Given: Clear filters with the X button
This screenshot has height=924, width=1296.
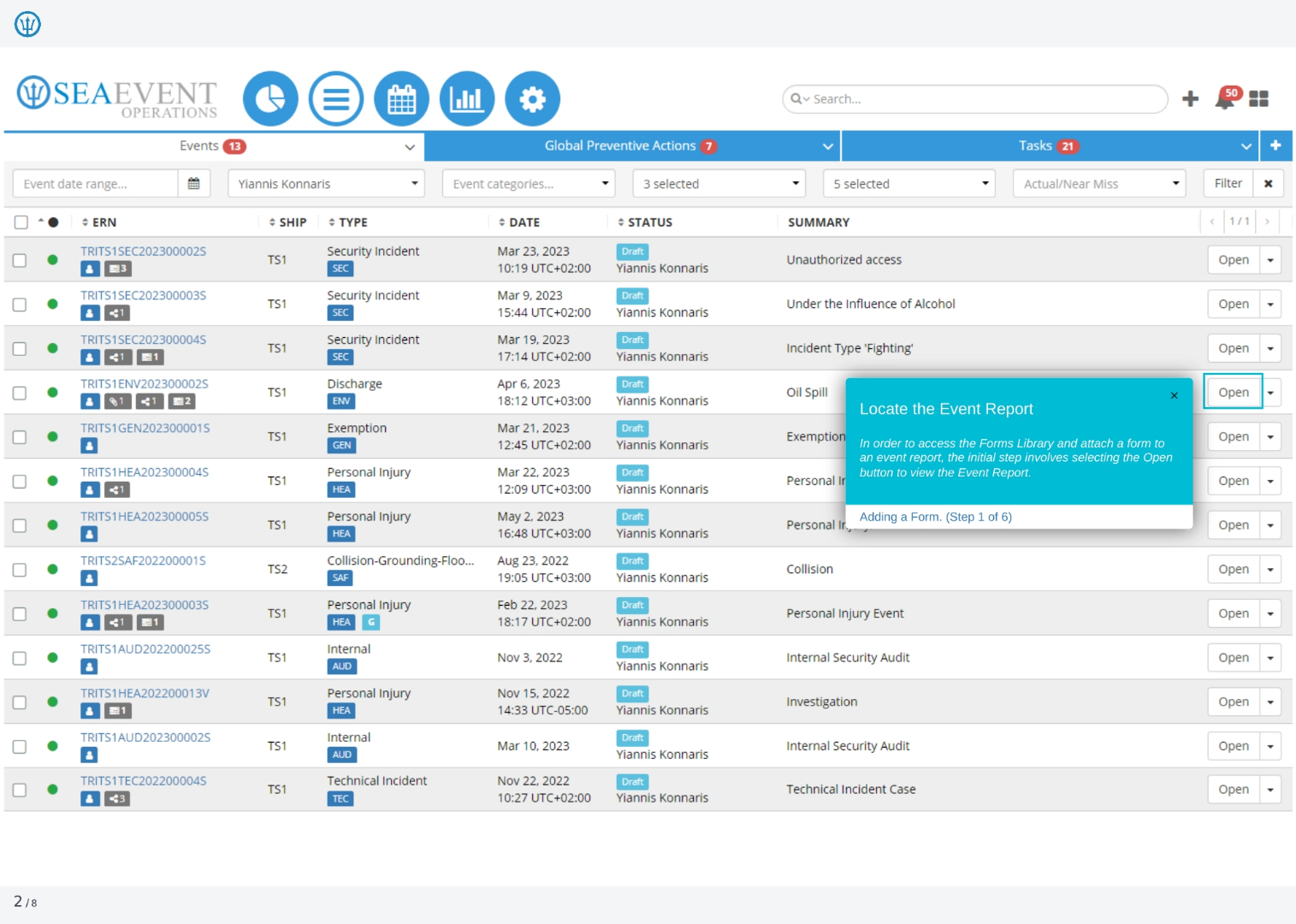Looking at the screenshot, I should 1269,184.
